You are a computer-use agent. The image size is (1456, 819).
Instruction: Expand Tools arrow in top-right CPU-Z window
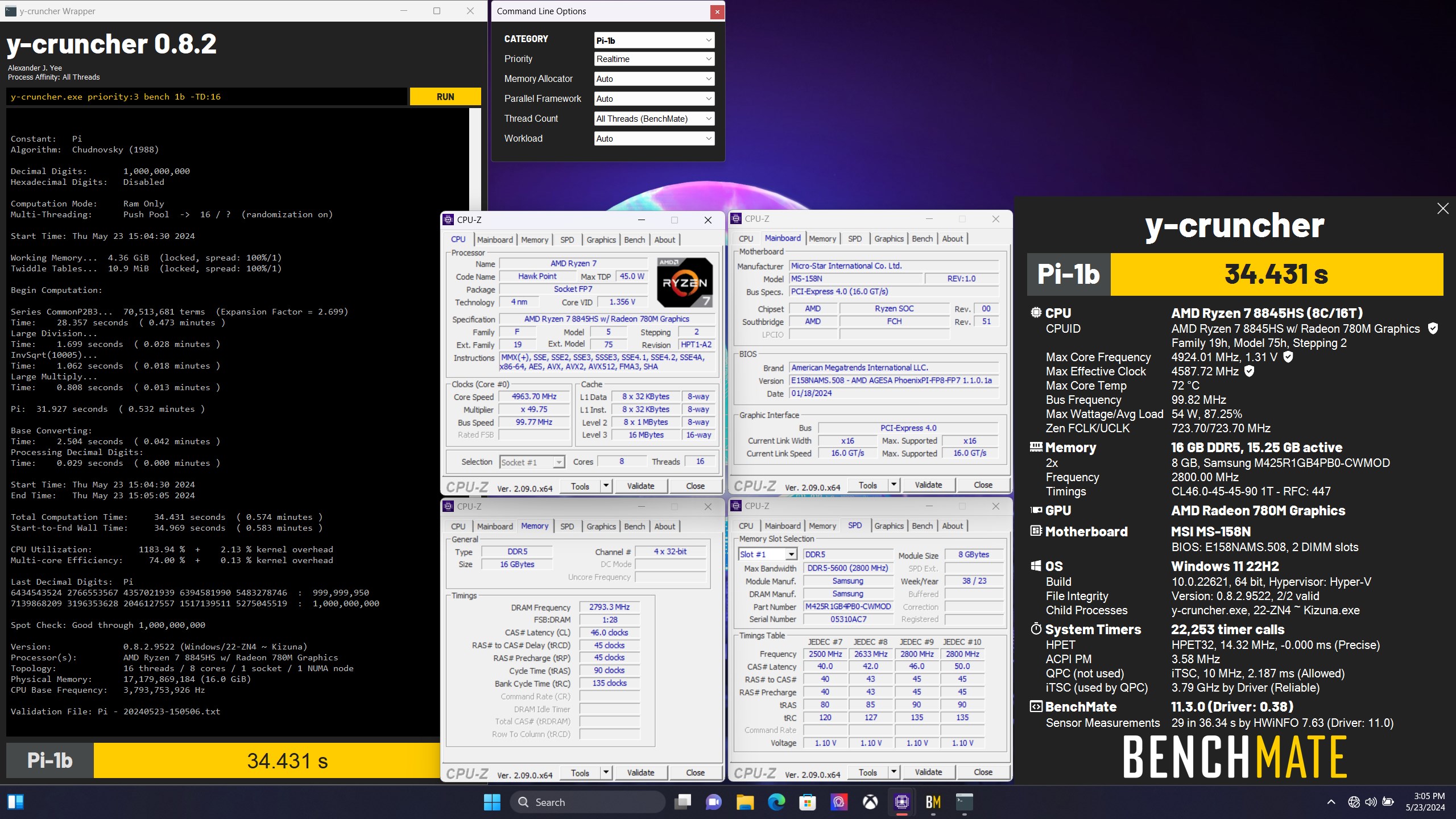click(894, 485)
